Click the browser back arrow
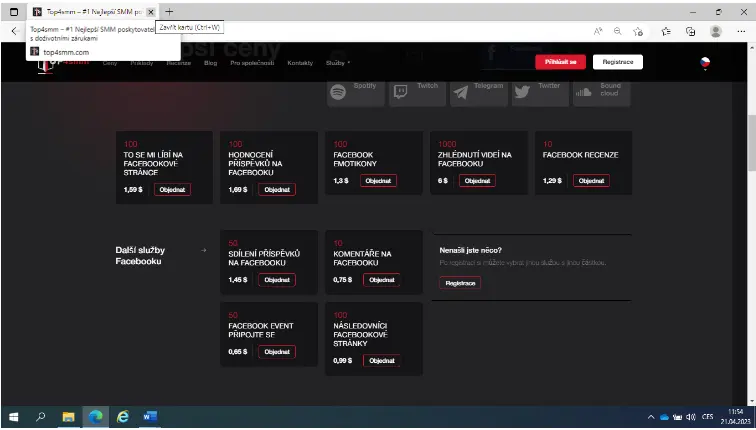Screen dimensions: 756x430 [x=15, y=31]
